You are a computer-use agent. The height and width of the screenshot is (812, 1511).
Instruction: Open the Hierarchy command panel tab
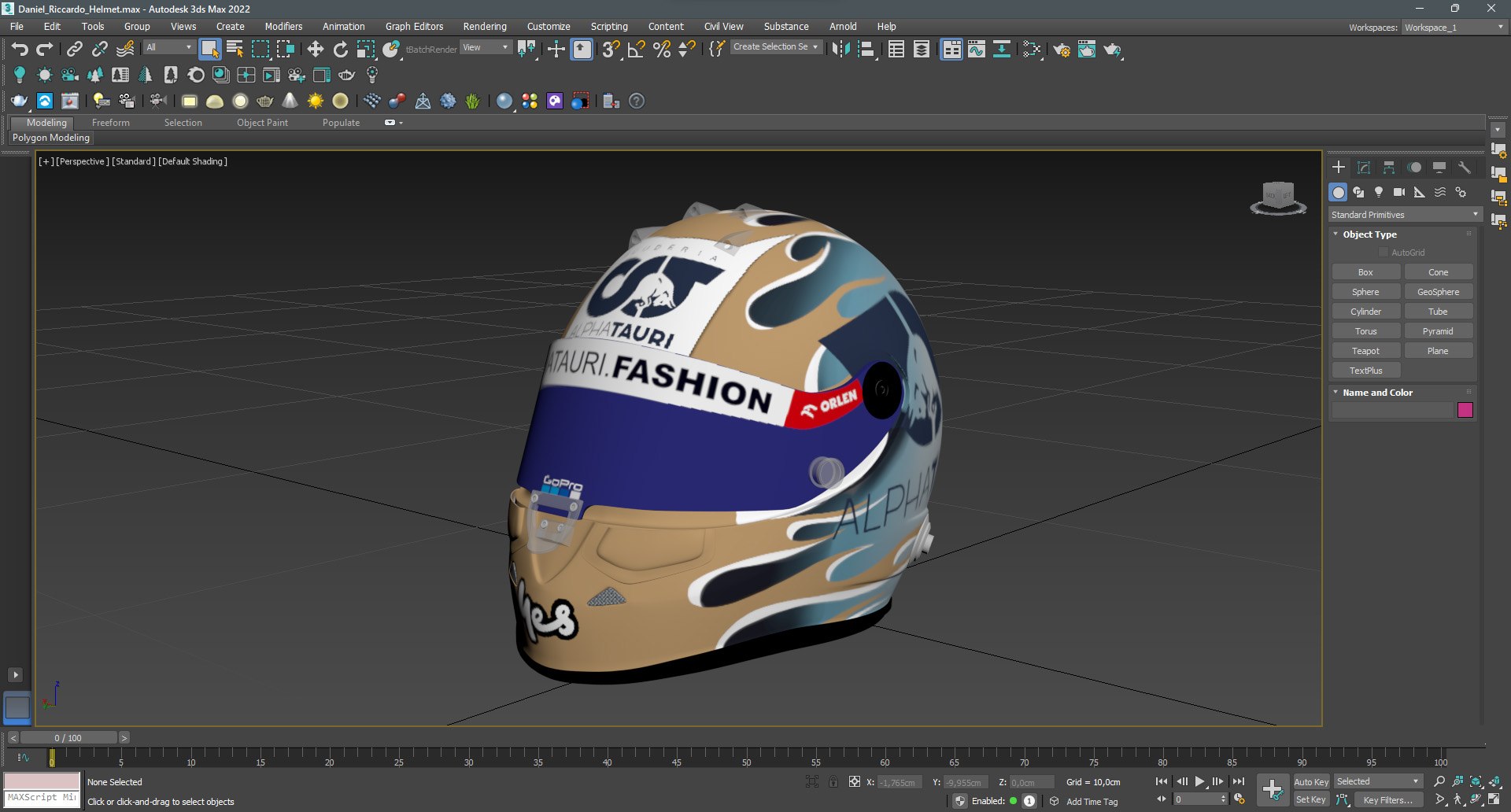(1389, 167)
